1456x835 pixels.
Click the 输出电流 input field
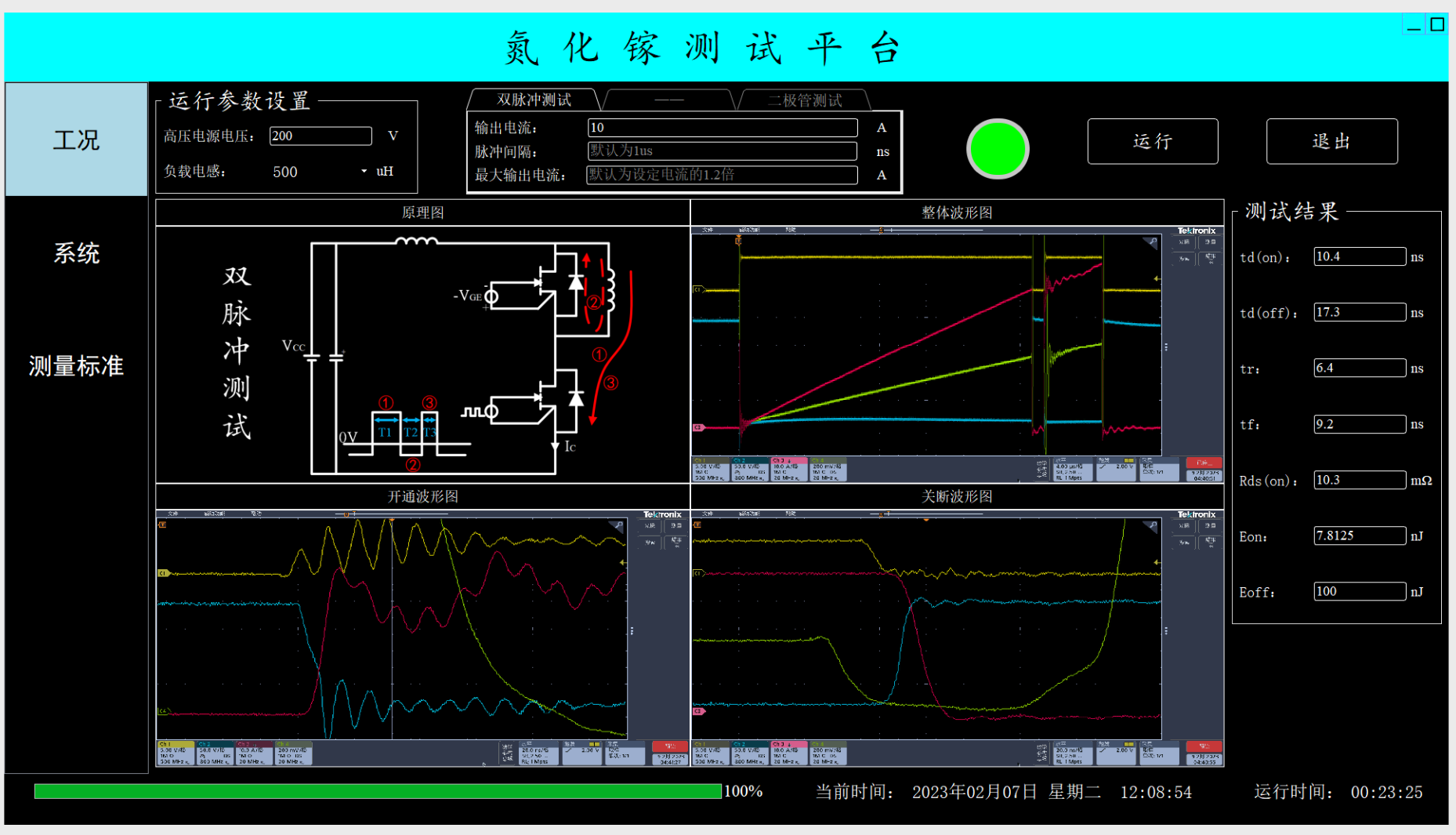[723, 127]
